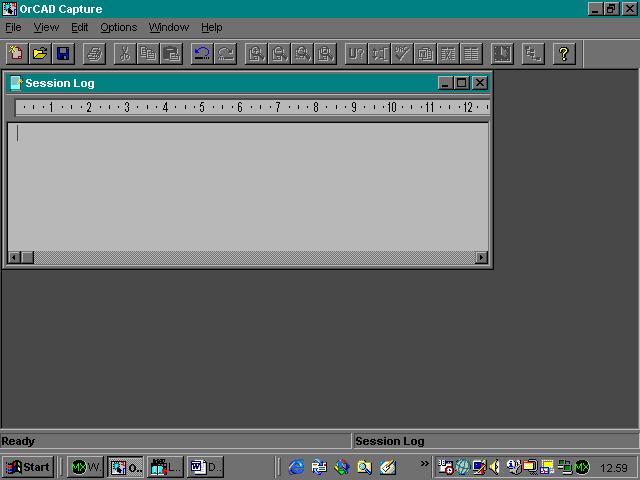640x480 pixels.
Task: Open the Windows Start menu
Action: click(28, 467)
